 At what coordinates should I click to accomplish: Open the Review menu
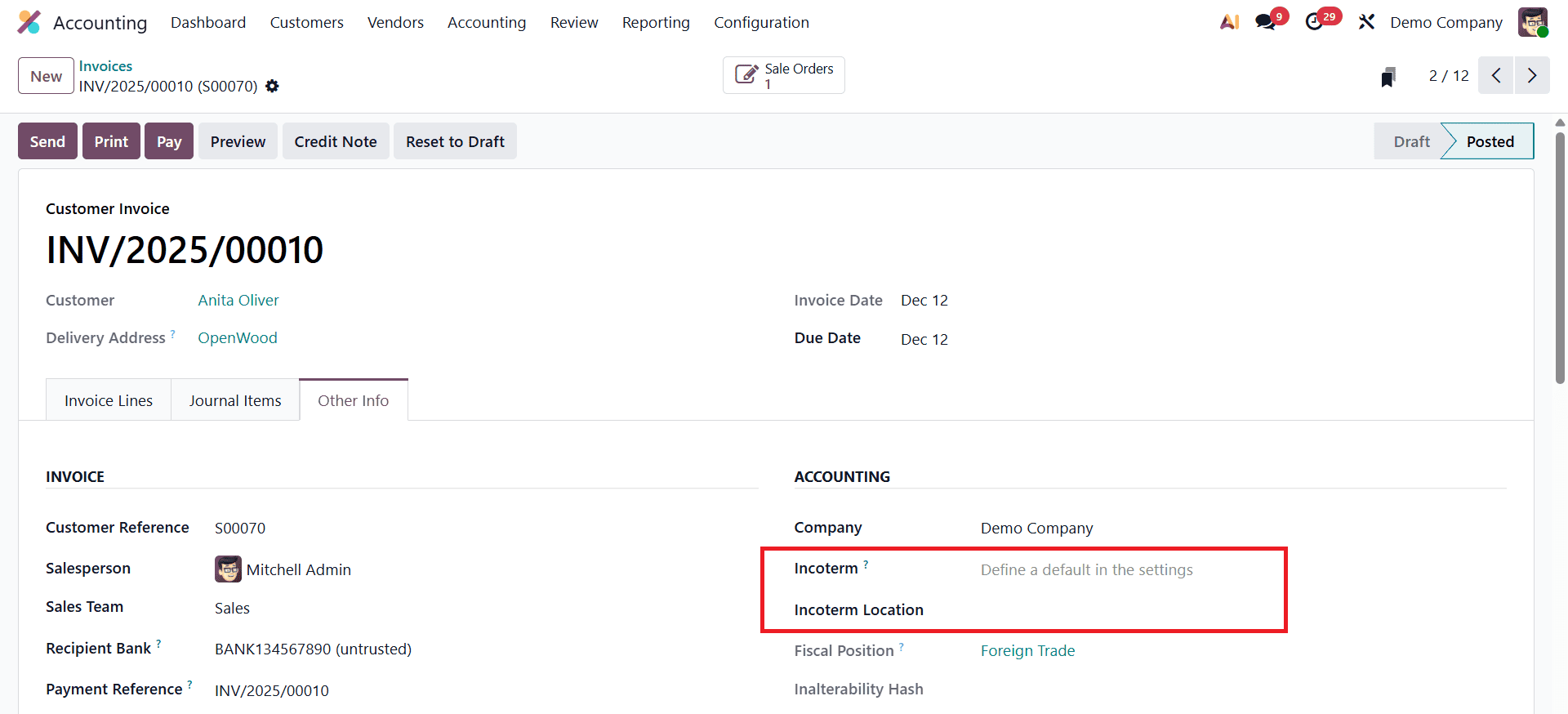[574, 22]
